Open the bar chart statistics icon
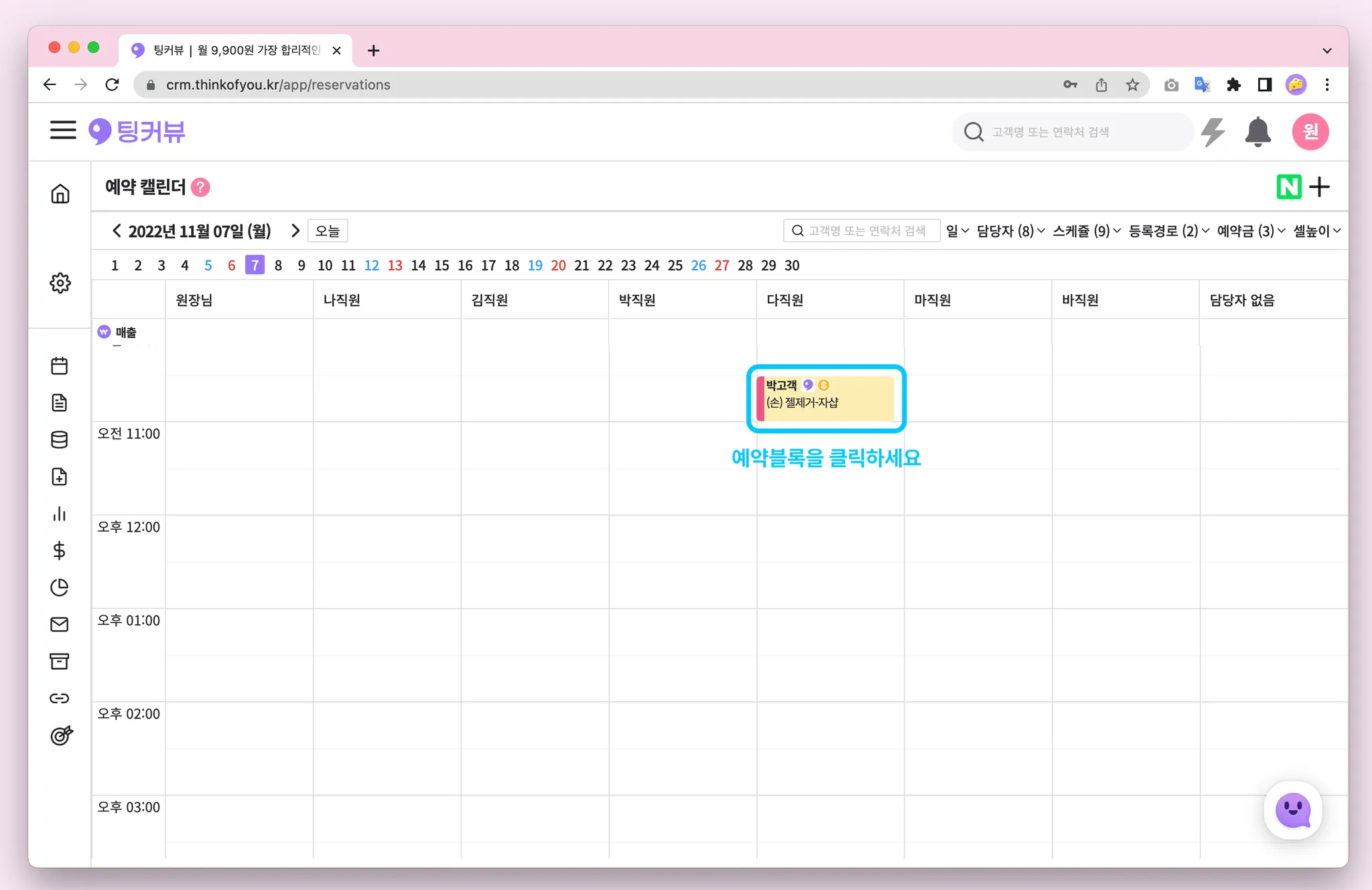This screenshot has height=890, width=1372. tap(60, 514)
